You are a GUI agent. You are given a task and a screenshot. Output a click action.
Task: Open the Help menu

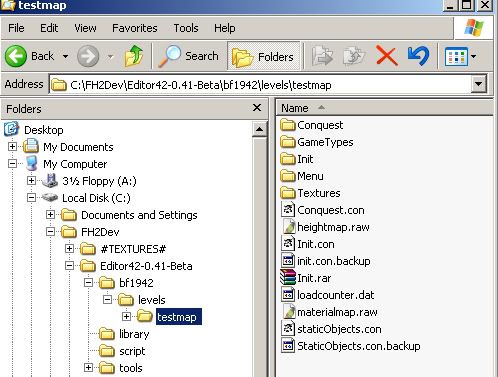[225, 28]
